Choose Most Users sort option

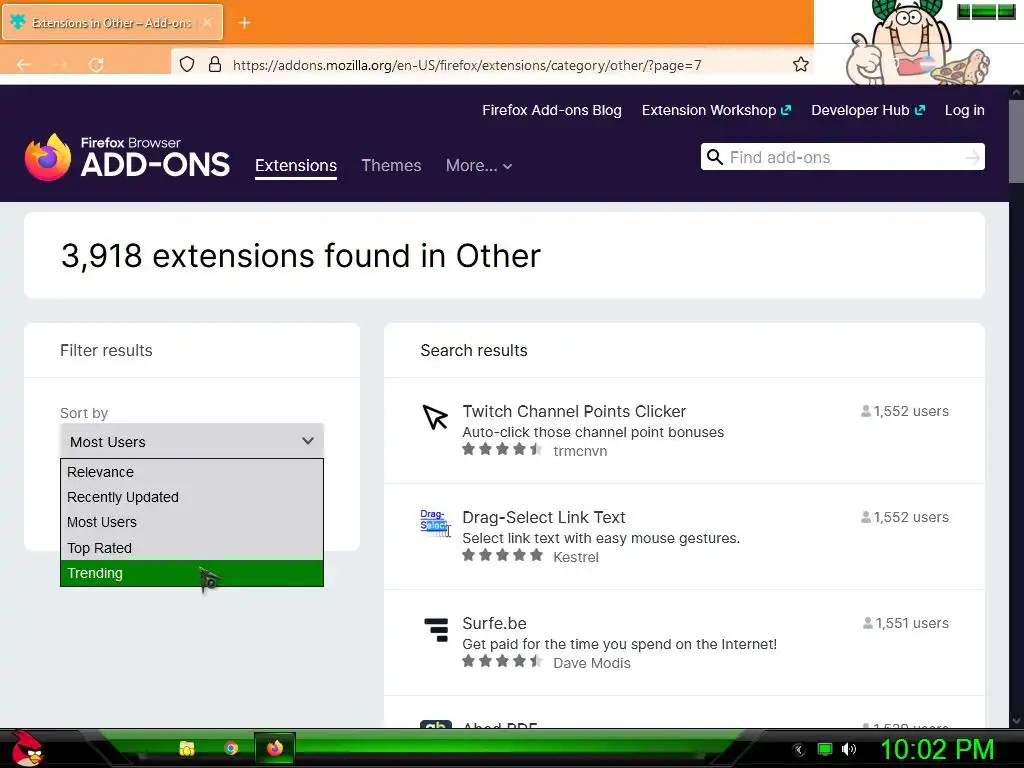(192, 522)
